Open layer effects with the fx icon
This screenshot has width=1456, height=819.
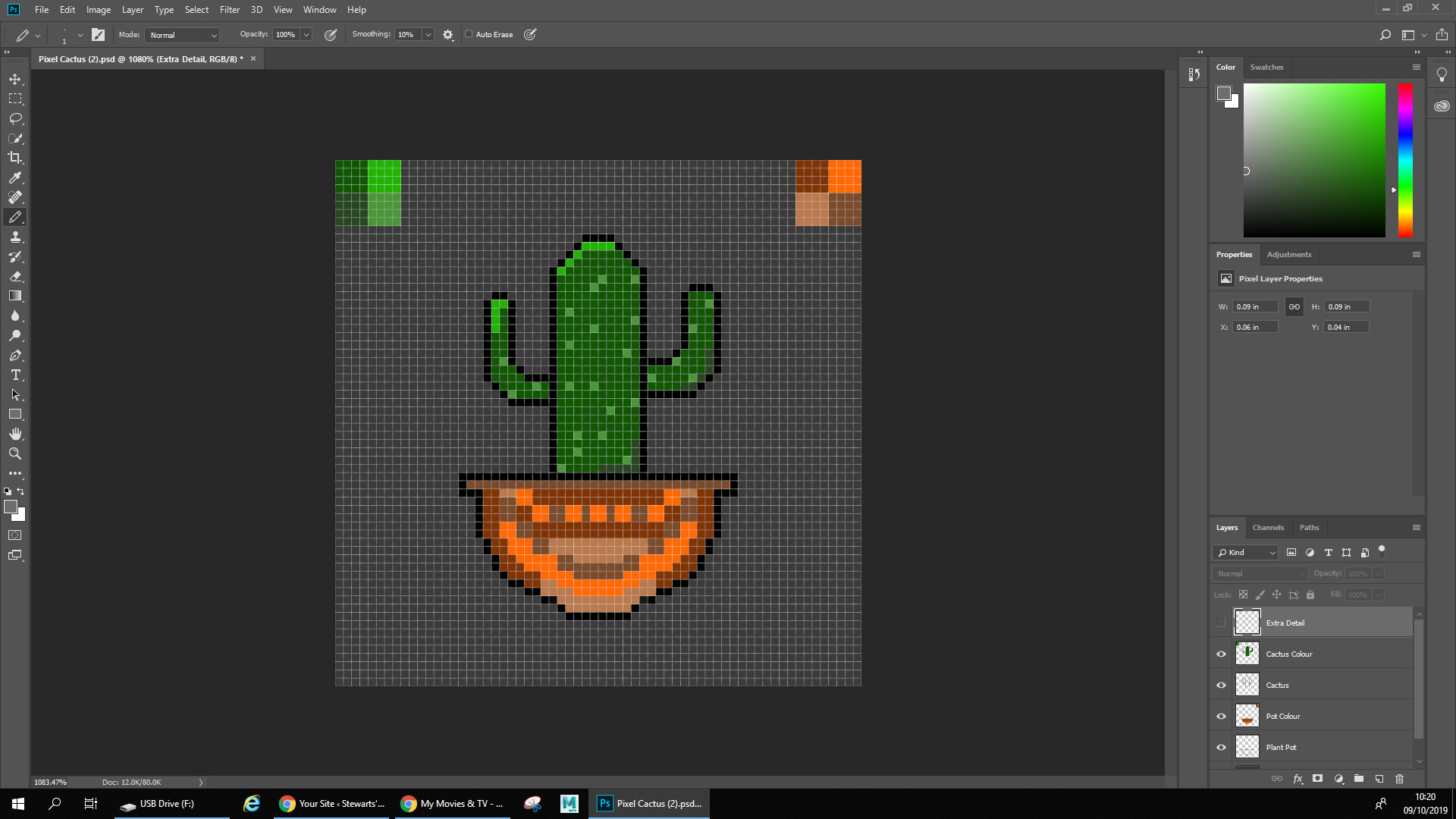[x=1298, y=779]
